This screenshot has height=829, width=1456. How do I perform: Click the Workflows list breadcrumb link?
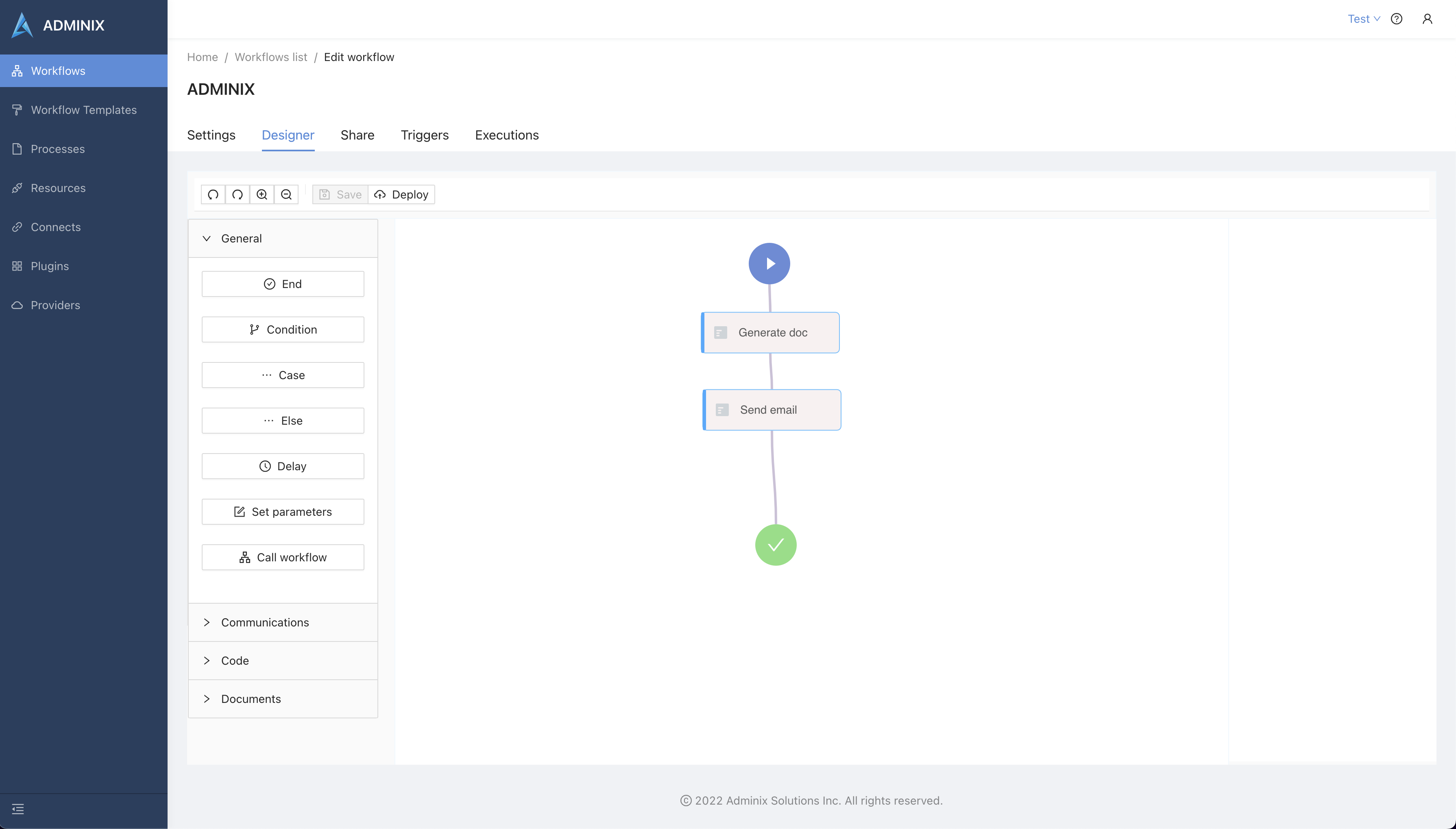coord(270,57)
